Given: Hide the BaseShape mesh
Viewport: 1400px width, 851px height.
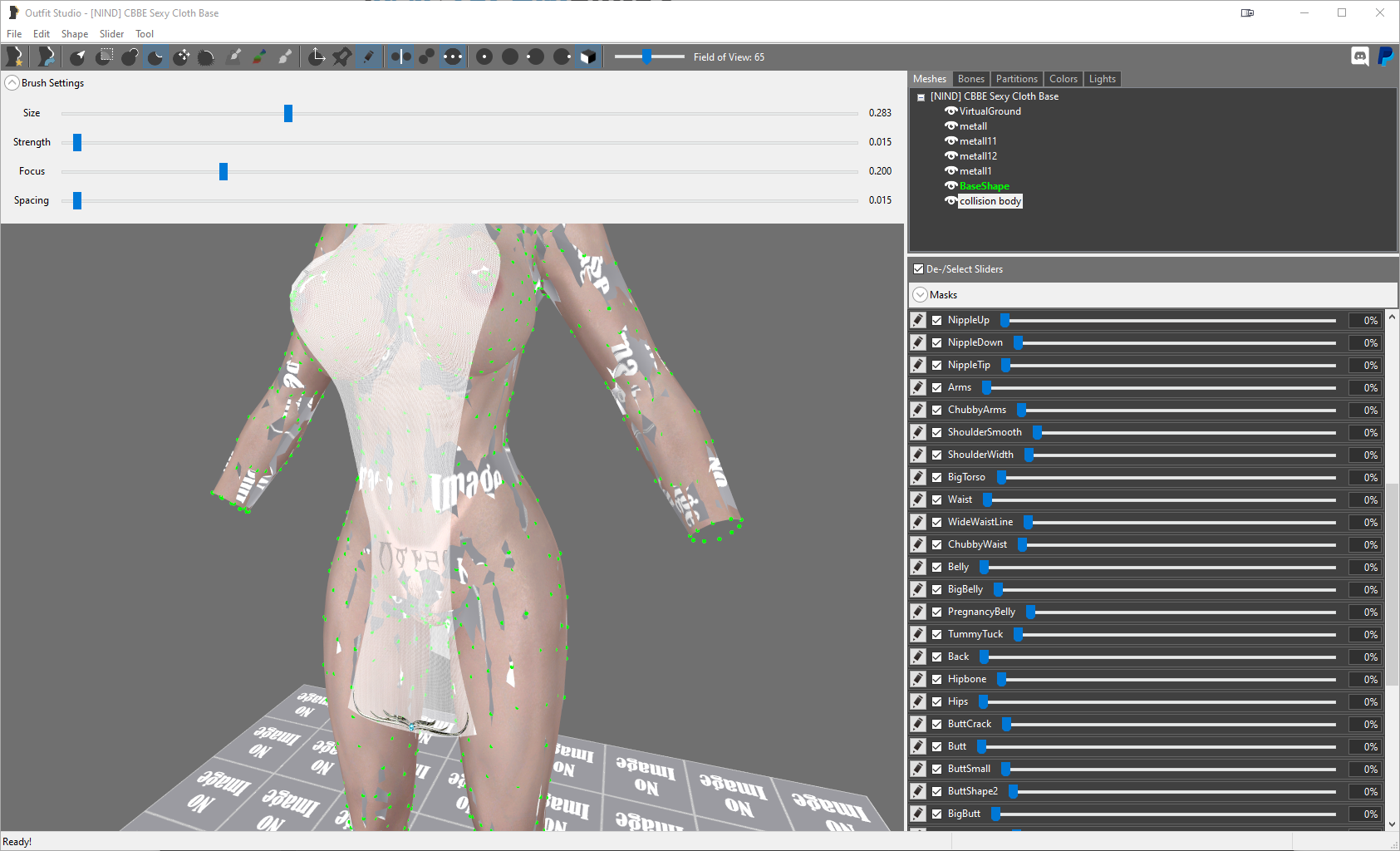Looking at the screenshot, I should point(951,186).
